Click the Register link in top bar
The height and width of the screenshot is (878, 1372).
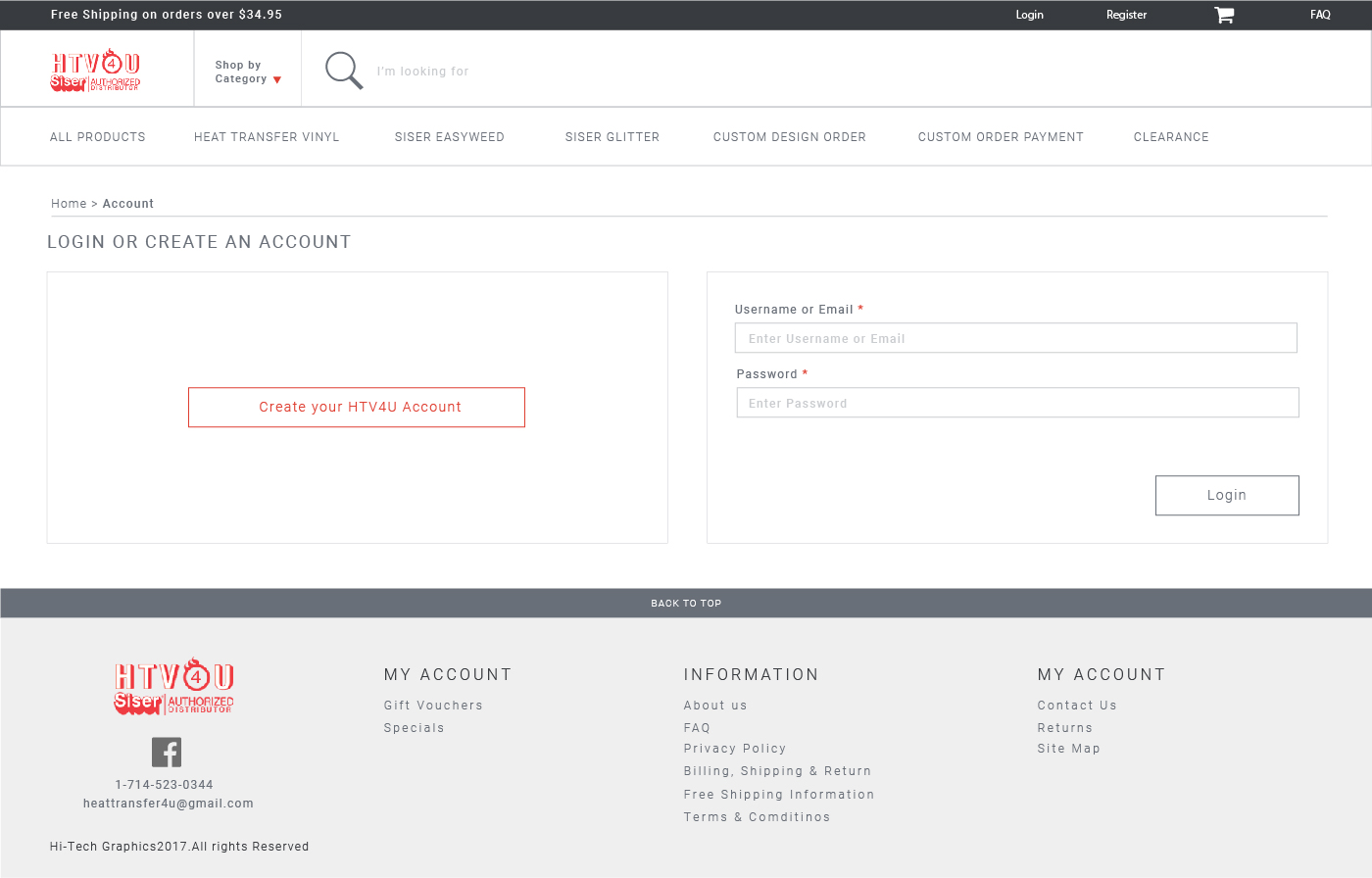coord(1126,15)
